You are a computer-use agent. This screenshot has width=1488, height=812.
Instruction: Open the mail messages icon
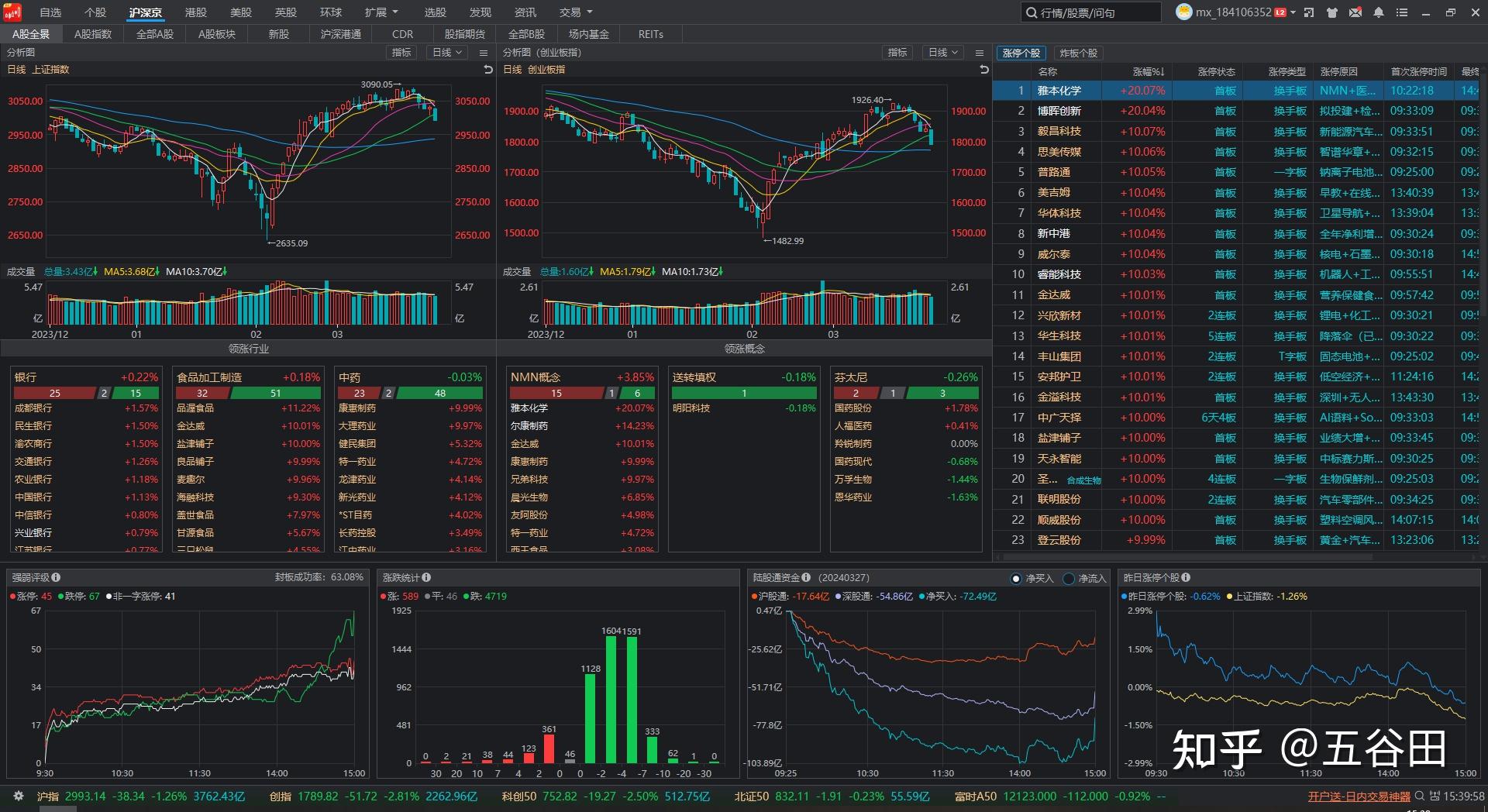click(1355, 12)
